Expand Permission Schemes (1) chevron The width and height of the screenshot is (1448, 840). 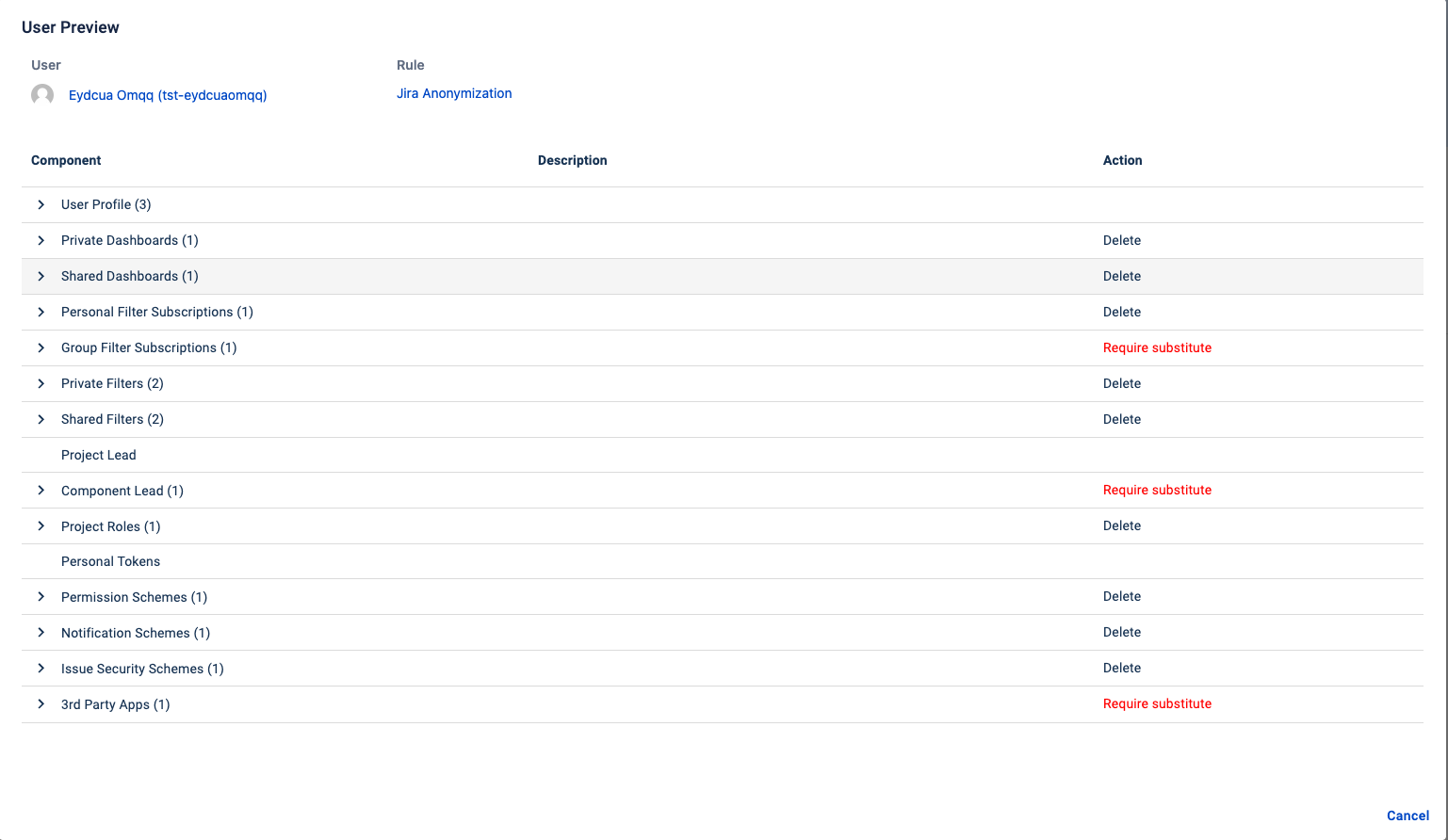41,597
